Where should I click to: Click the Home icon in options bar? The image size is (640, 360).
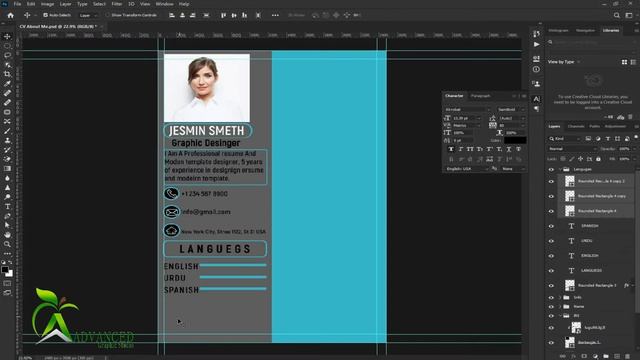click(11, 15)
